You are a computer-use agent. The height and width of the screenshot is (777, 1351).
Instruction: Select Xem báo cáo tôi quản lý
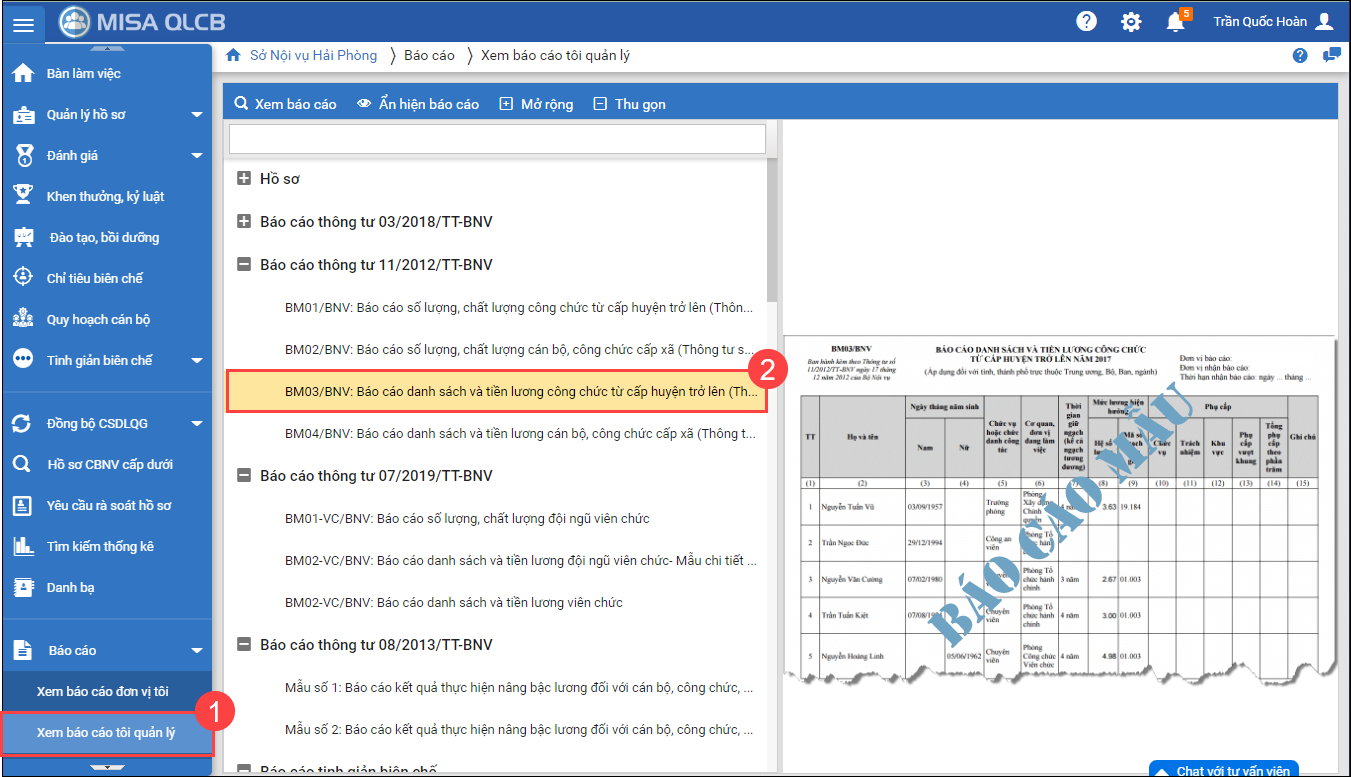[x=106, y=732]
